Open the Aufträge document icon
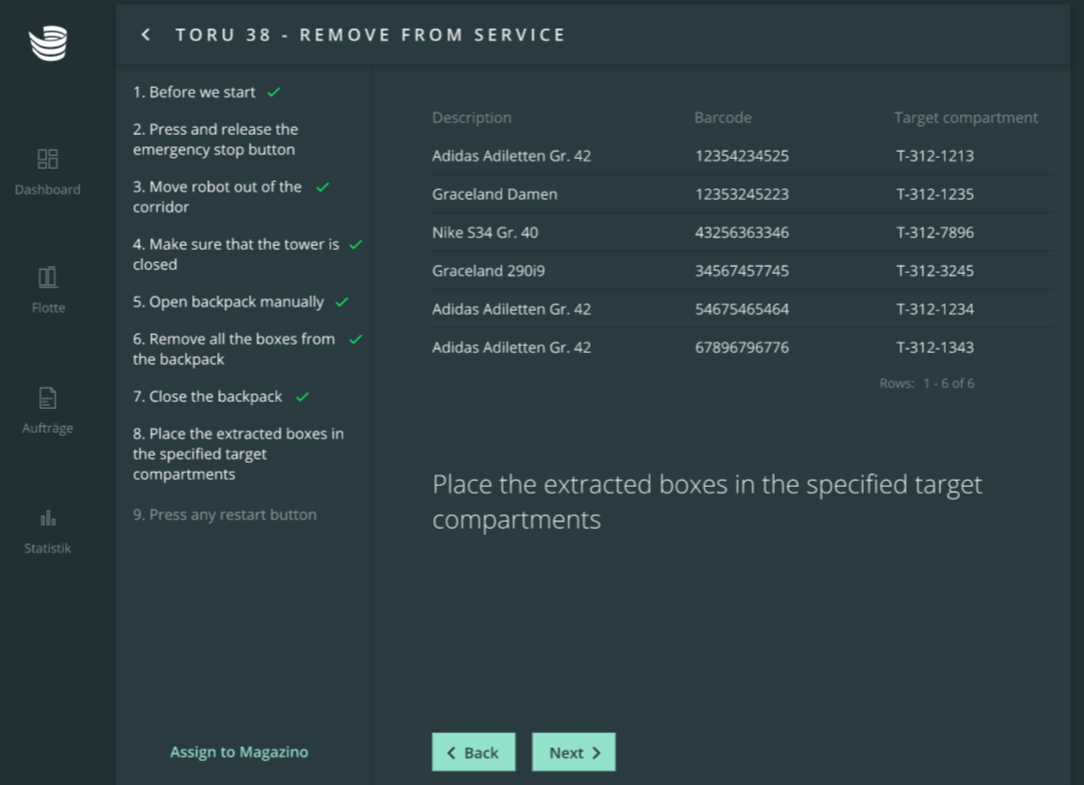 point(48,398)
